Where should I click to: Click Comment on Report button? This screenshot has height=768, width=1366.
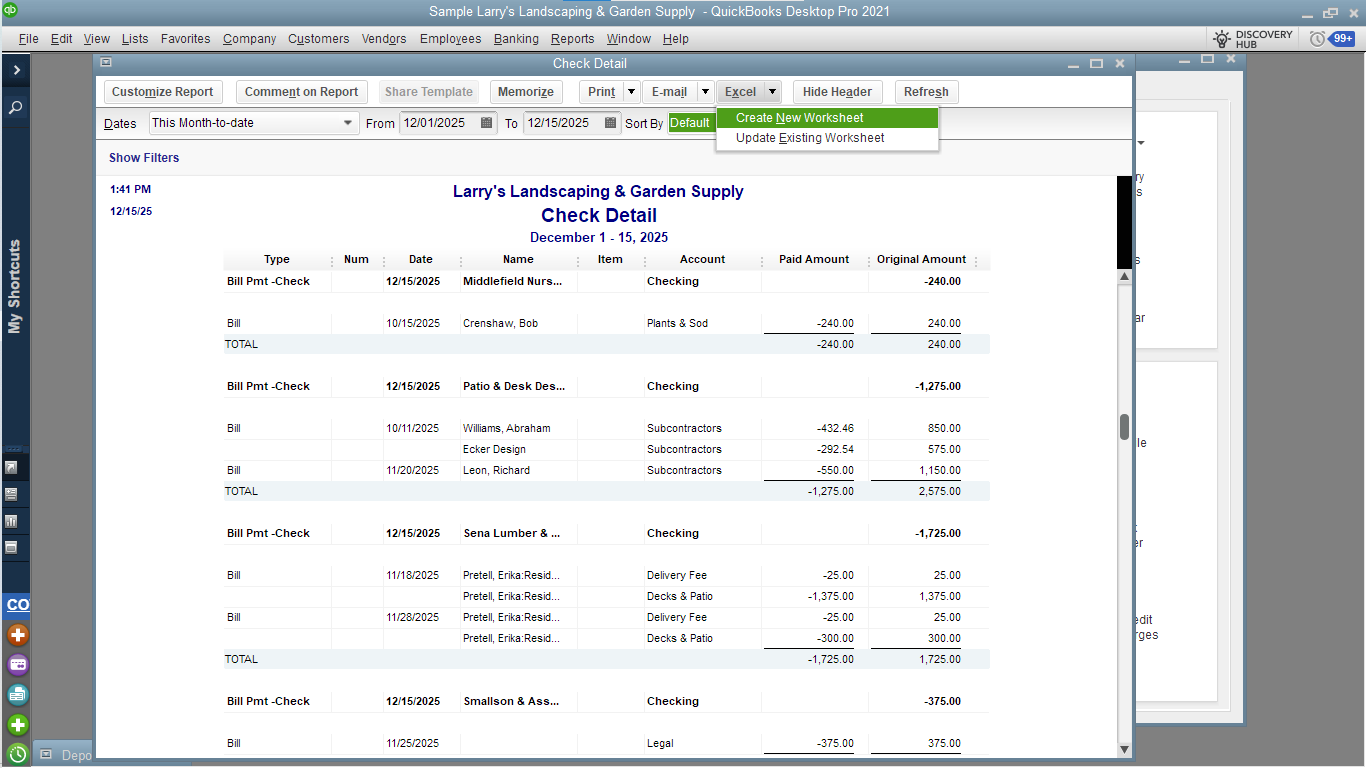point(301,92)
